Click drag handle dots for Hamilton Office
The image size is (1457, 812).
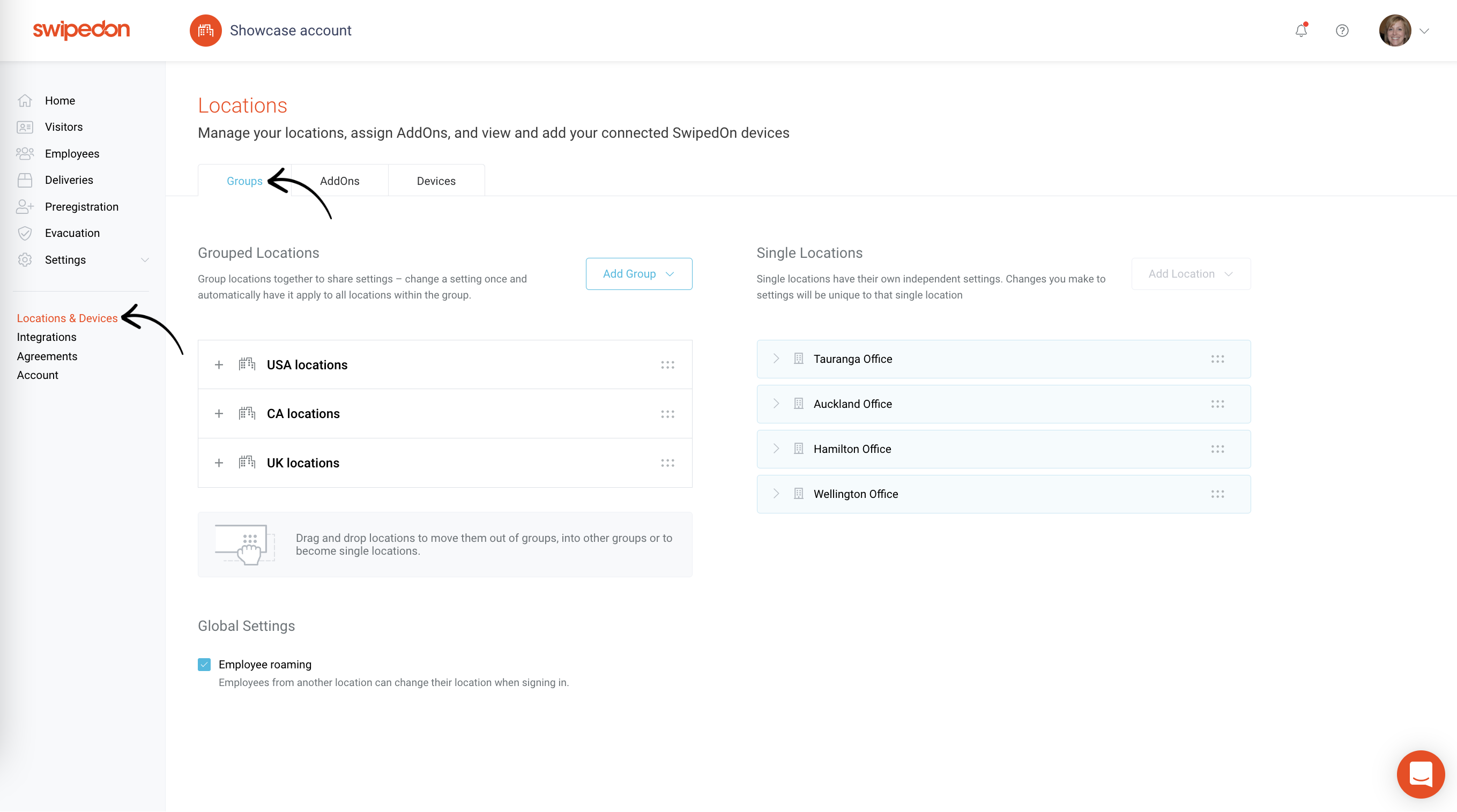1217,450
